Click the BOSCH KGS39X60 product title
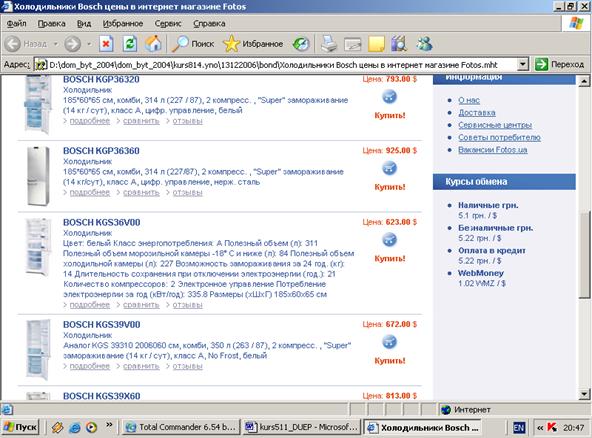This screenshot has height=438, width=592. [102, 396]
